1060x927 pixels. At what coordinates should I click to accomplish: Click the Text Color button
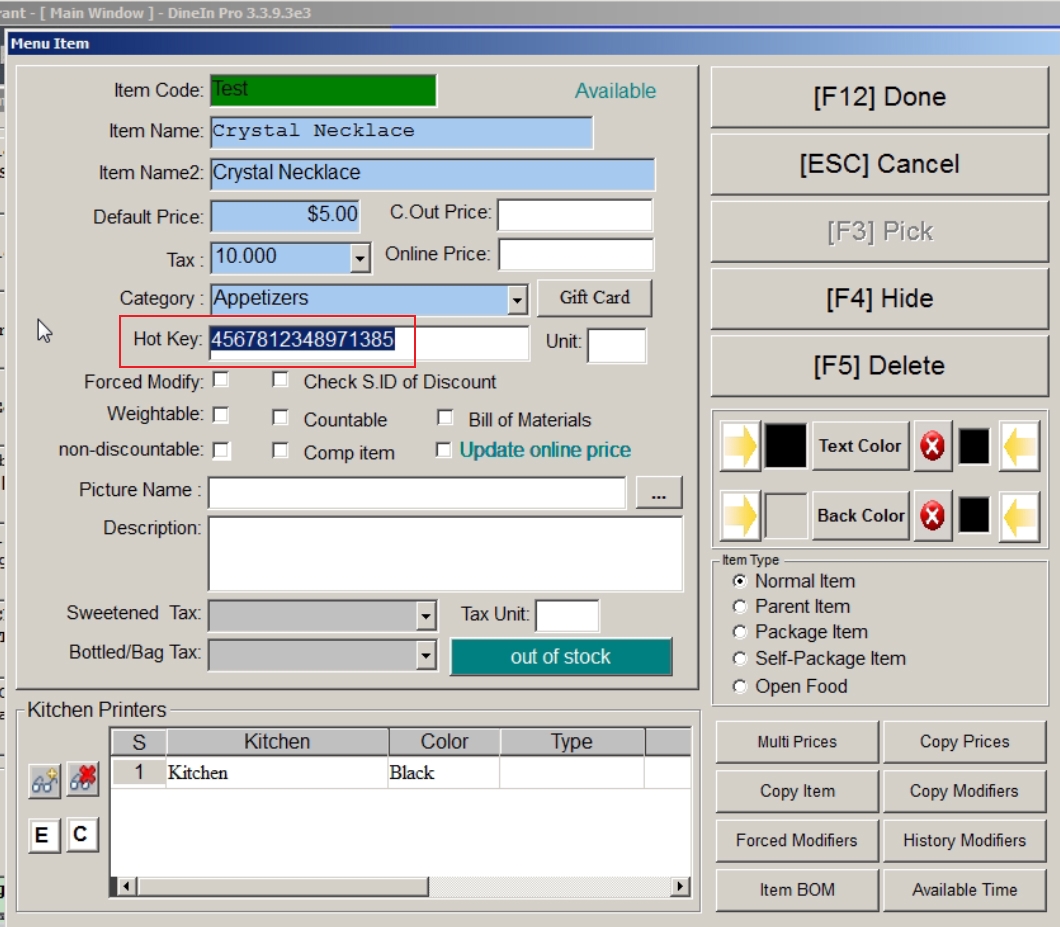(860, 446)
